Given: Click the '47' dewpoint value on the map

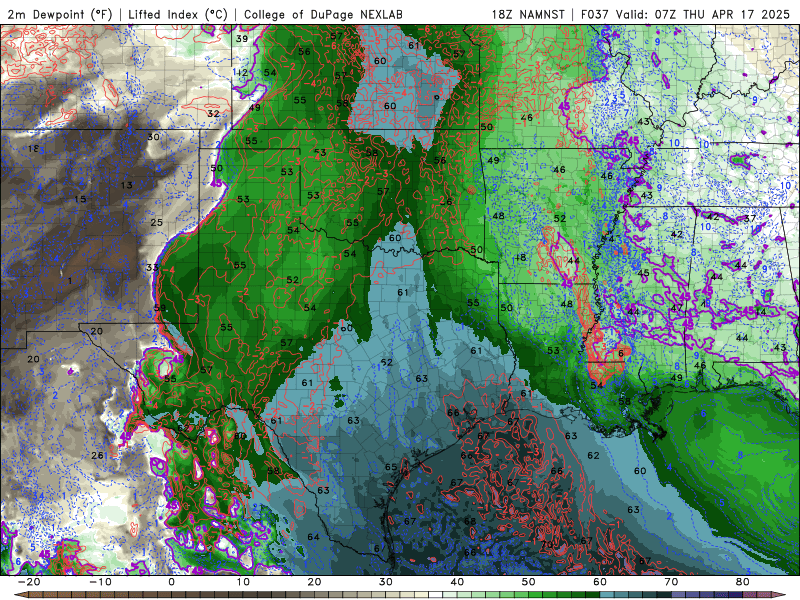Looking at the screenshot, I should [x=677, y=308].
